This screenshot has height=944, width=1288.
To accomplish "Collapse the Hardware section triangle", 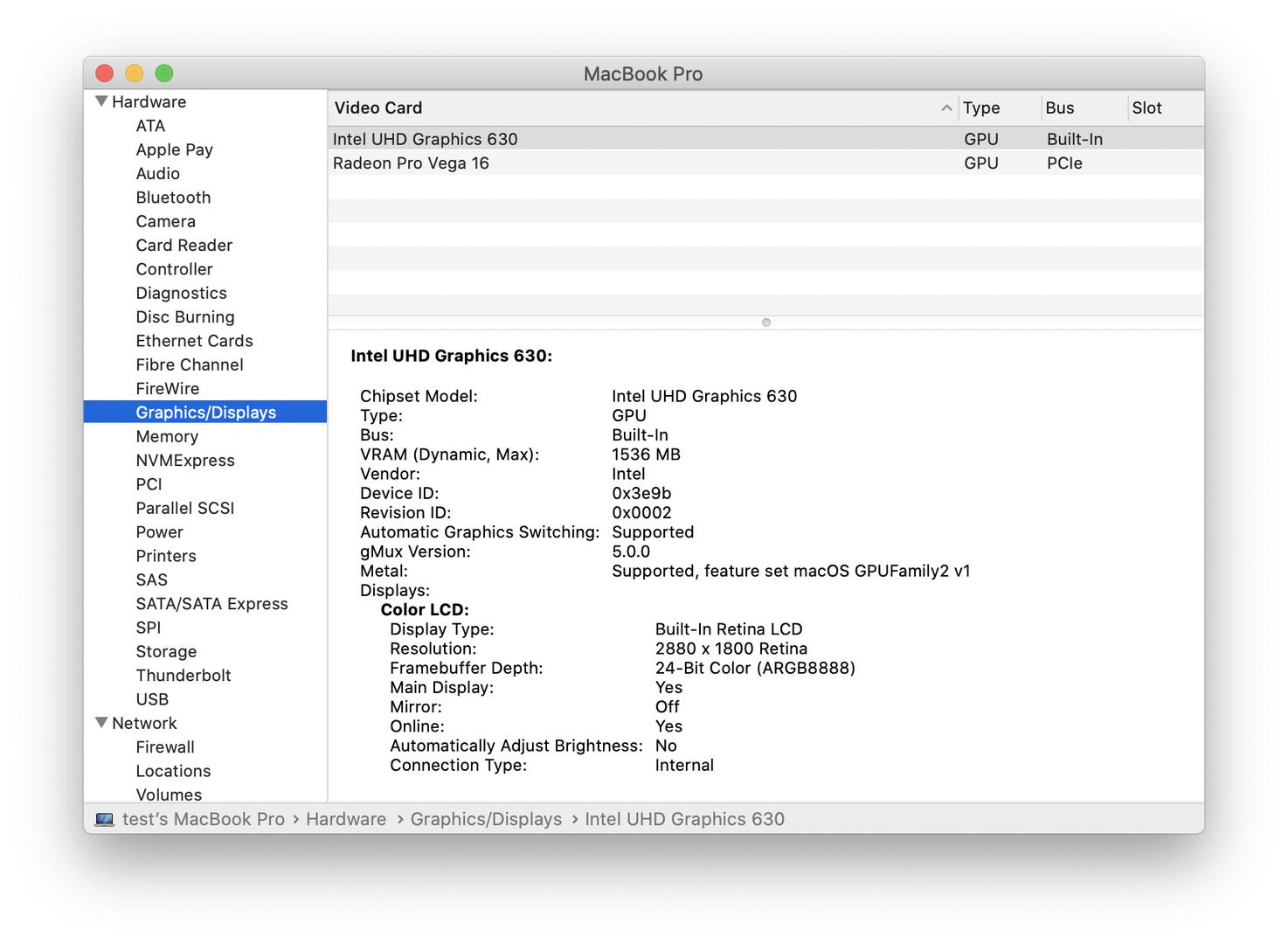I will (x=101, y=101).
